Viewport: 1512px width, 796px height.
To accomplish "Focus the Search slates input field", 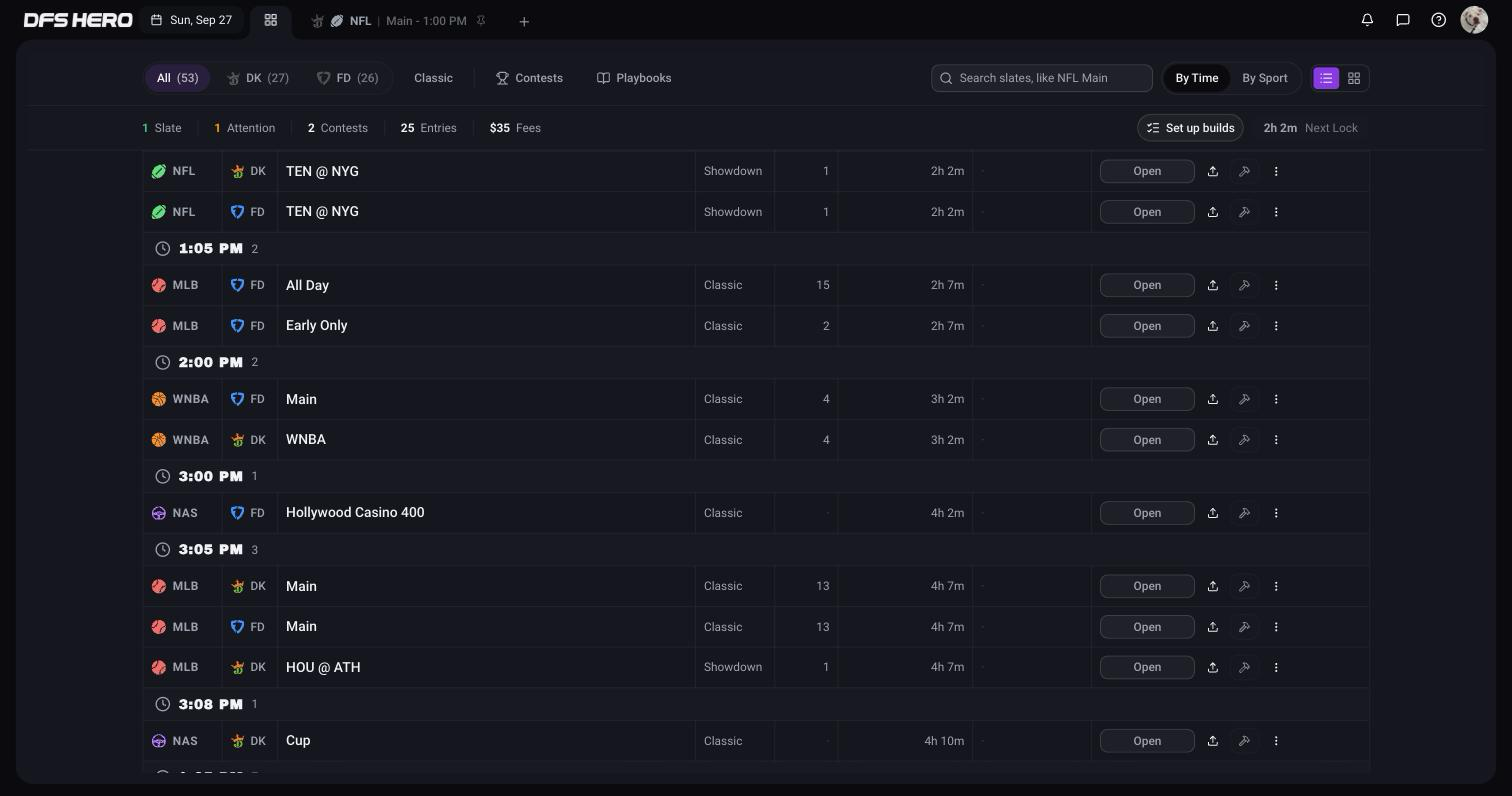I will pos(1042,78).
